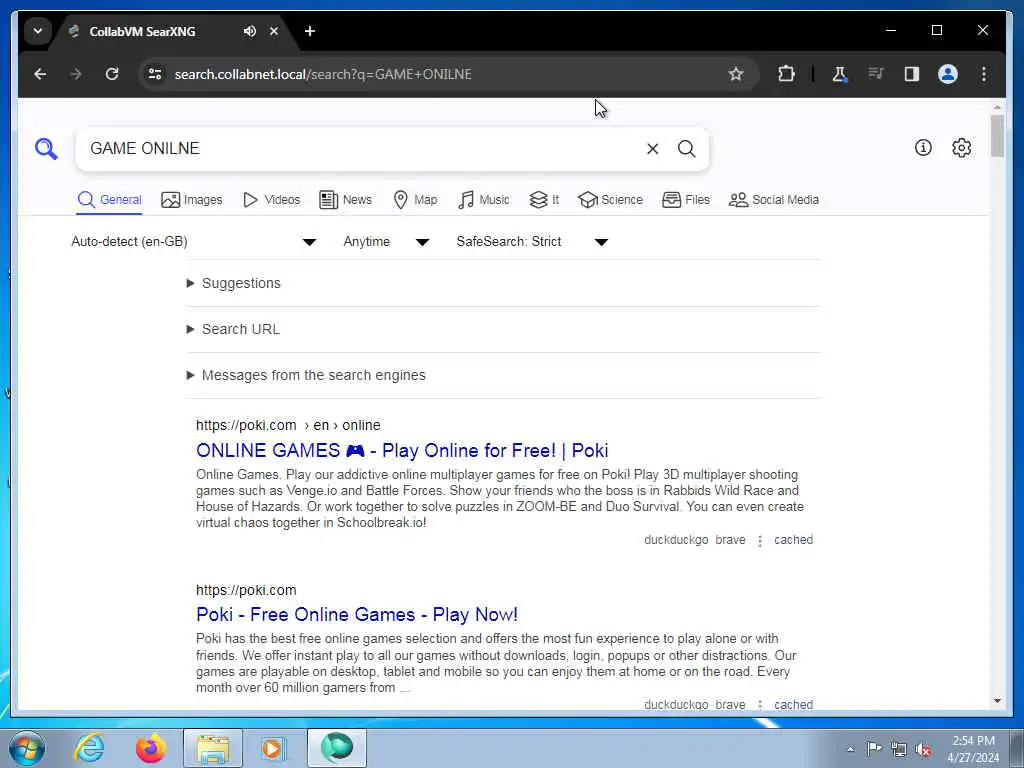Toggle the browser side panel
1024x768 pixels.
pos(912,74)
